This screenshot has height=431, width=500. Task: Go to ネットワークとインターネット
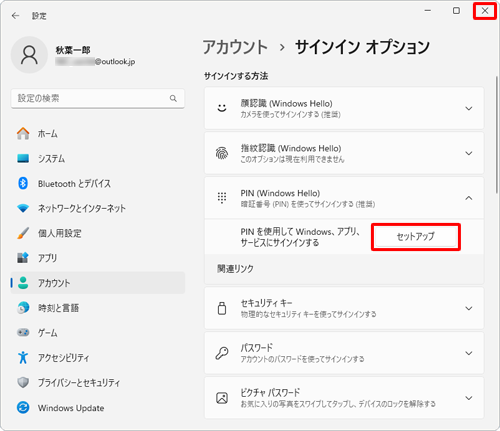pos(82,208)
